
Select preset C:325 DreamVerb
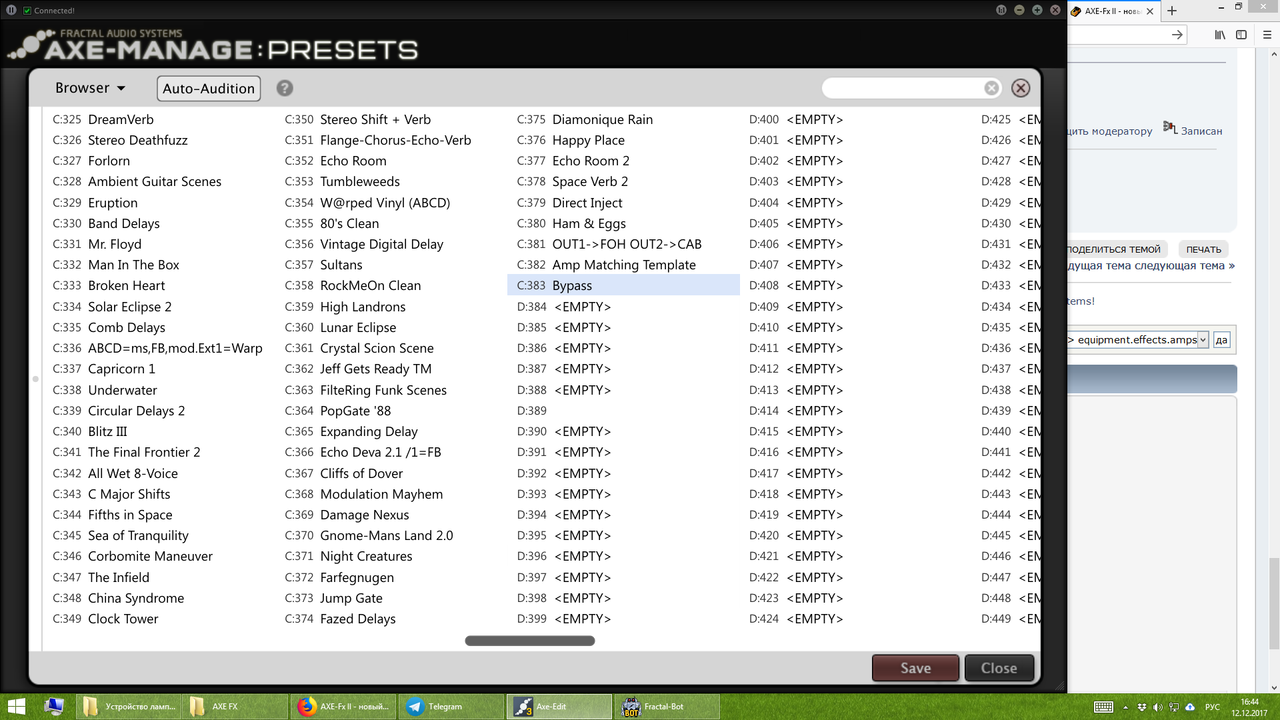(x=160, y=119)
